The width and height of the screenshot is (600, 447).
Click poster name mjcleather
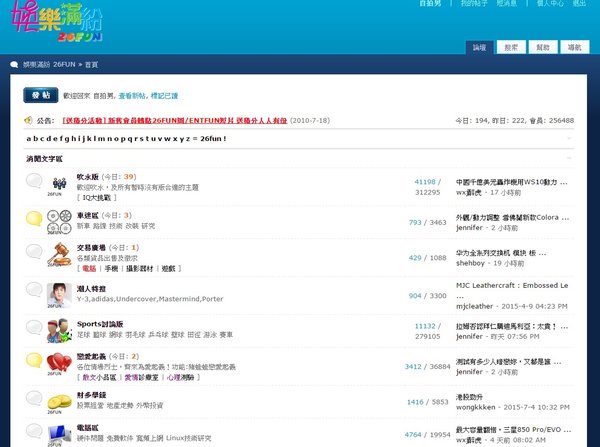pyautogui.click(x=474, y=306)
